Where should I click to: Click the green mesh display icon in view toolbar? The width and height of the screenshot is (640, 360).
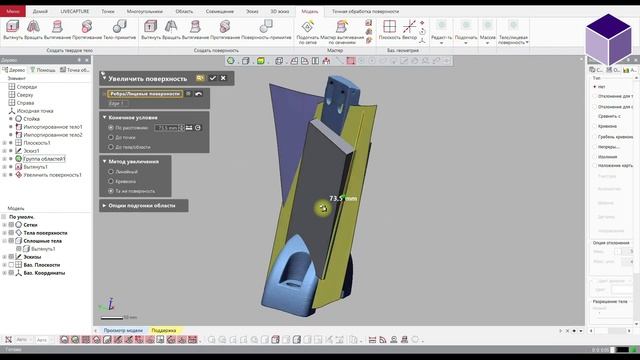(x=231, y=61)
